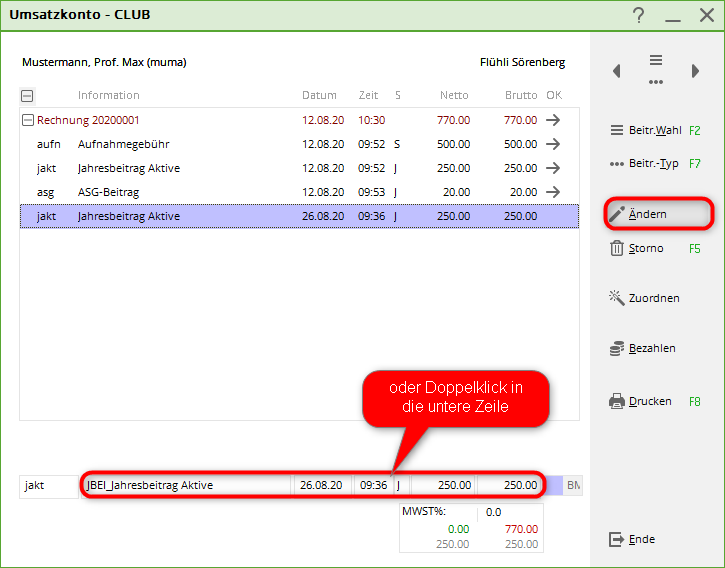Click the Ändern pencil button
The image size is (725, 568).
(x=657, y=214)
